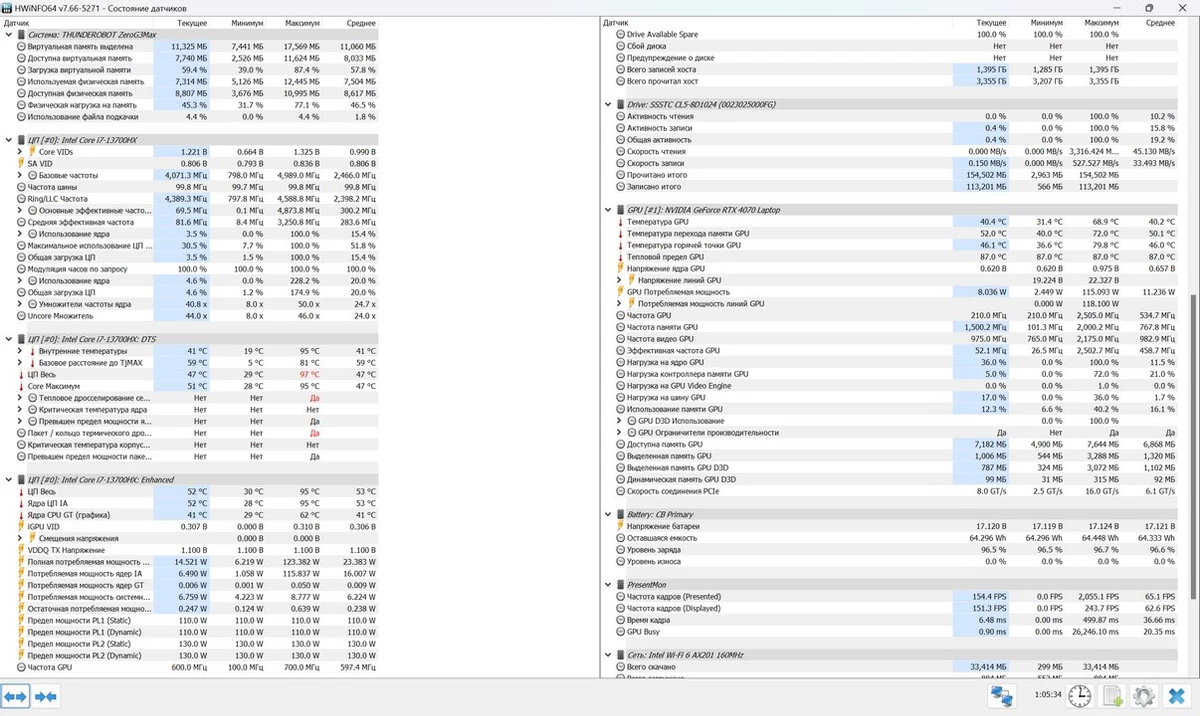Select the Оставшаяся емкость row
This screenshot has width=1200, height=716.
point(895,538)
